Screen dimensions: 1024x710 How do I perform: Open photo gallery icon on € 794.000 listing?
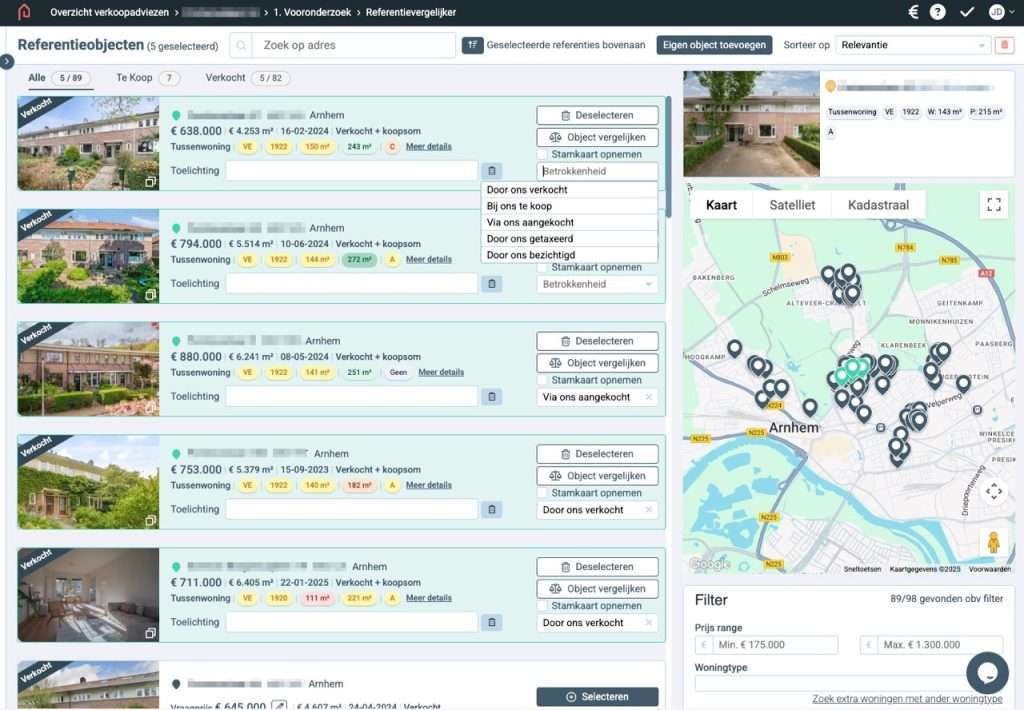coord(150,295)
